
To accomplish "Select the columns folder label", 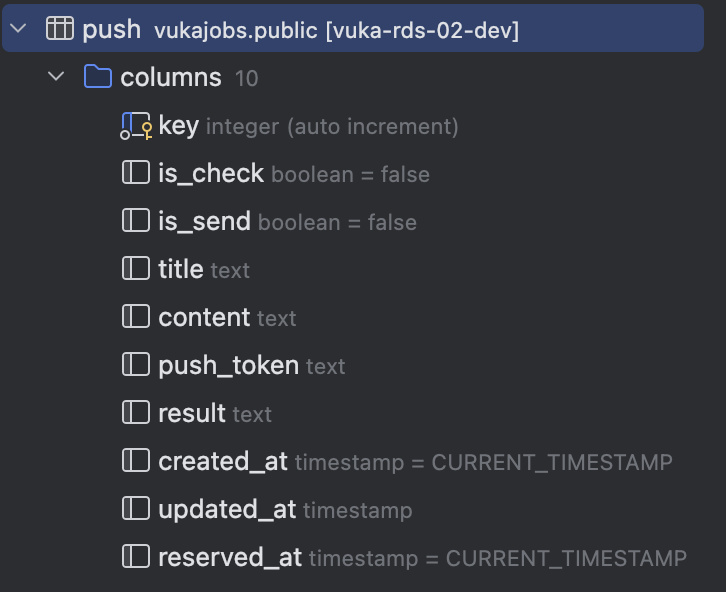I will 171,77.
